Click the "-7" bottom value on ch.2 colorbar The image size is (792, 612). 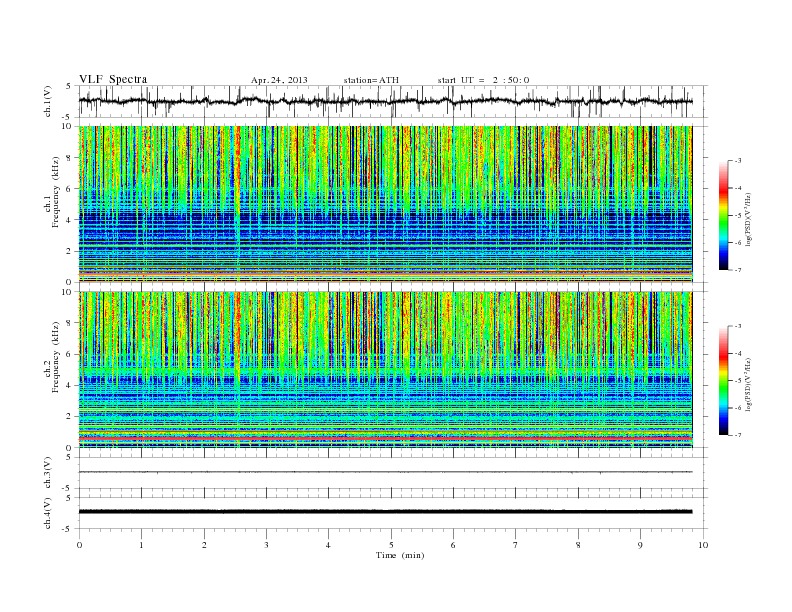[738, 435]
